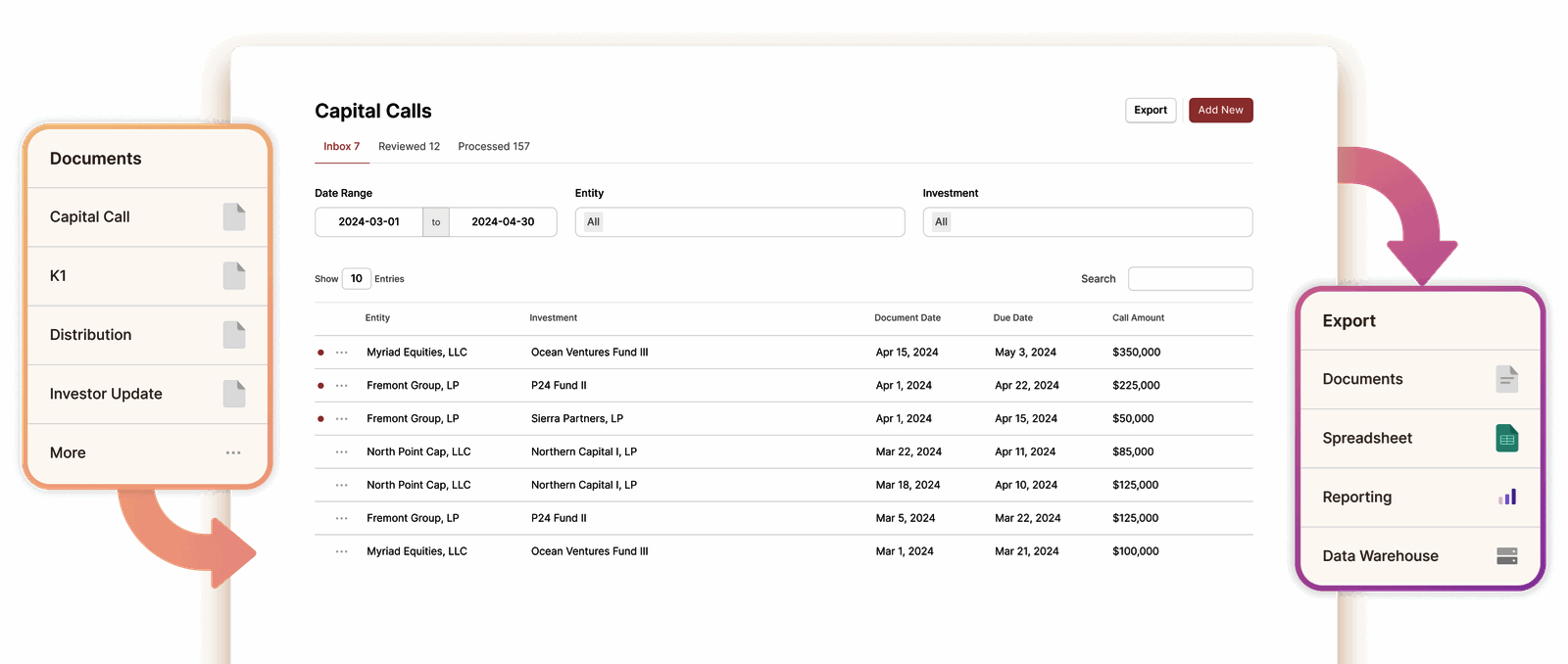Click the Distribution document icon
The width and height of the screenshot is (1568, 664).
click(234, 335)
